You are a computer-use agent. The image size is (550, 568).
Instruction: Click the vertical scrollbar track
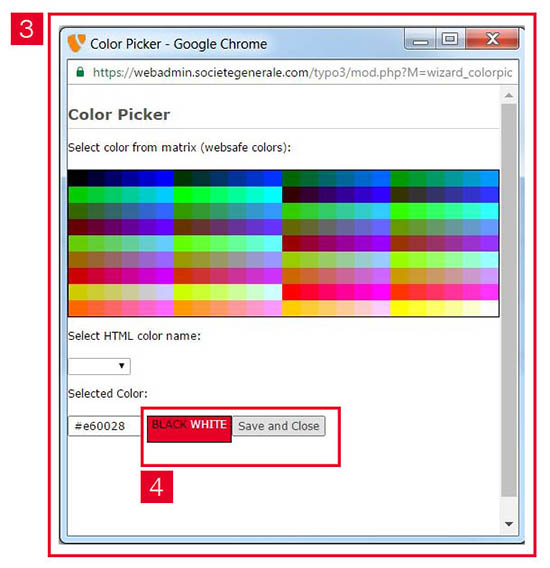(x=509, y=300)
